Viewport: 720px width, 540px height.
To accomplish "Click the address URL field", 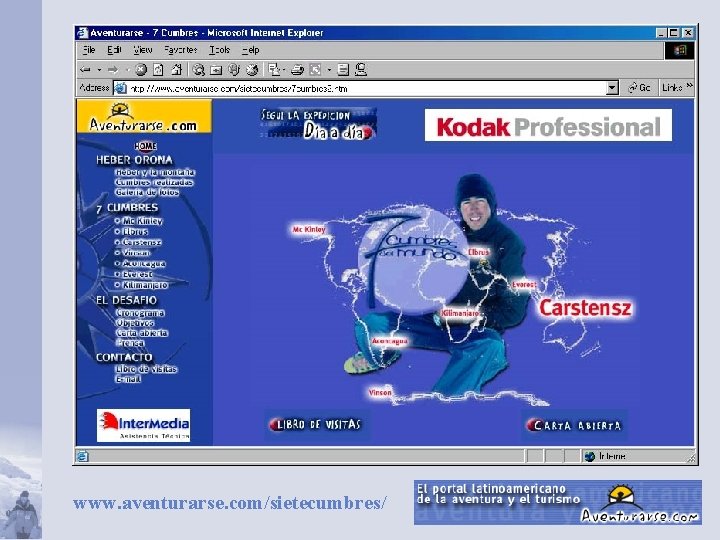I will pyautogui.click(x=366, y=88).
